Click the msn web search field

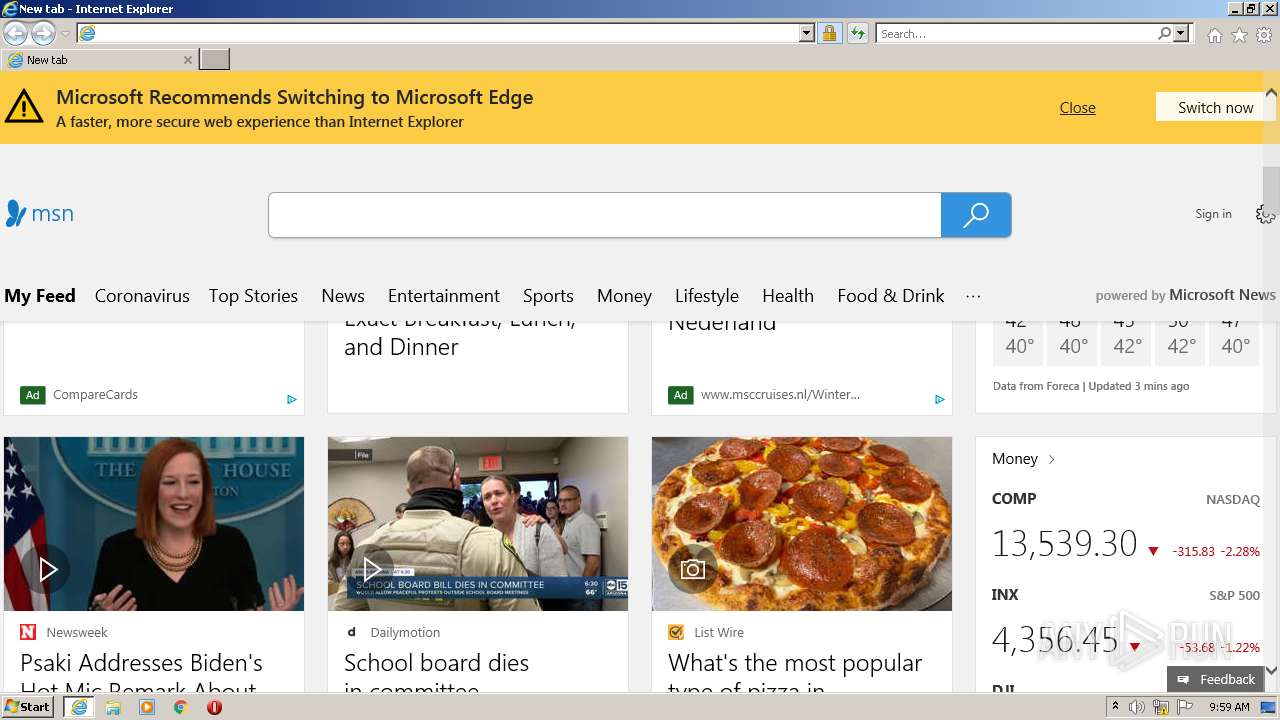tap(605, 215)
